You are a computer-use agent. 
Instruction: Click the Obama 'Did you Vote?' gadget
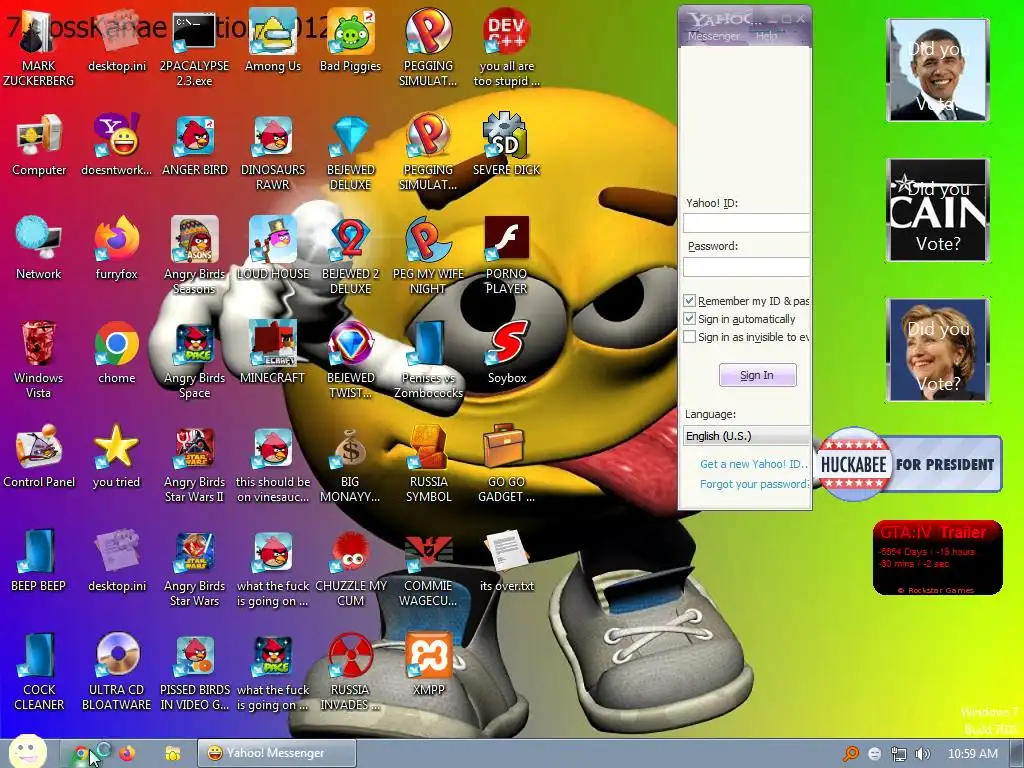(938, 70)
